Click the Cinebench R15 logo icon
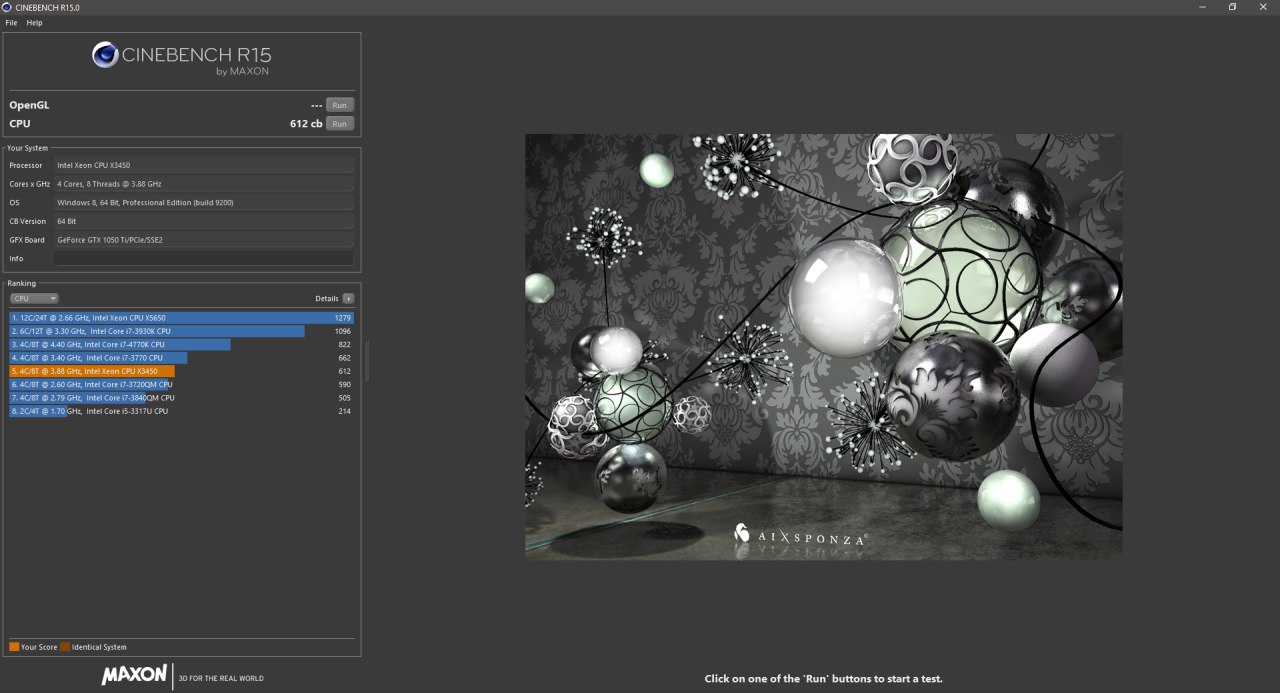1280x693 pixels. point(105,55)
